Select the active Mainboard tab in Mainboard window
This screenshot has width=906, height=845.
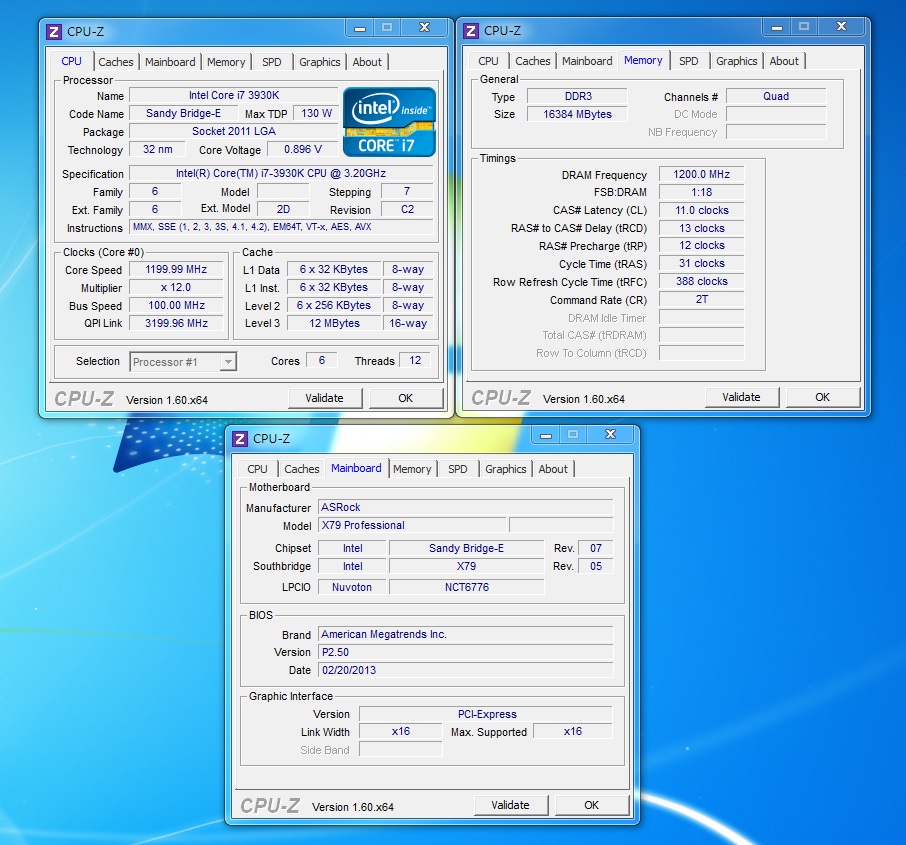[357, 468]
